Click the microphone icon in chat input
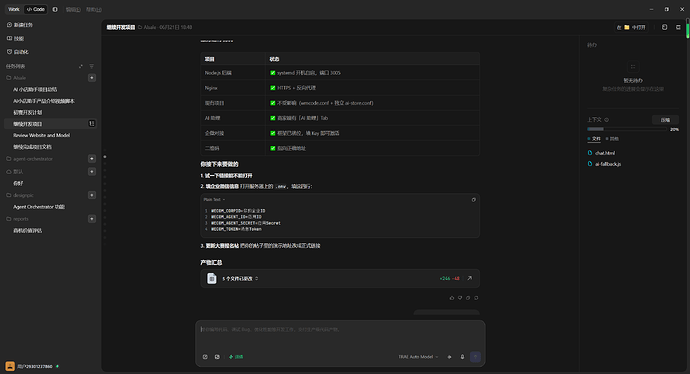This screenshot has height=374, width=690. (462, 357)
